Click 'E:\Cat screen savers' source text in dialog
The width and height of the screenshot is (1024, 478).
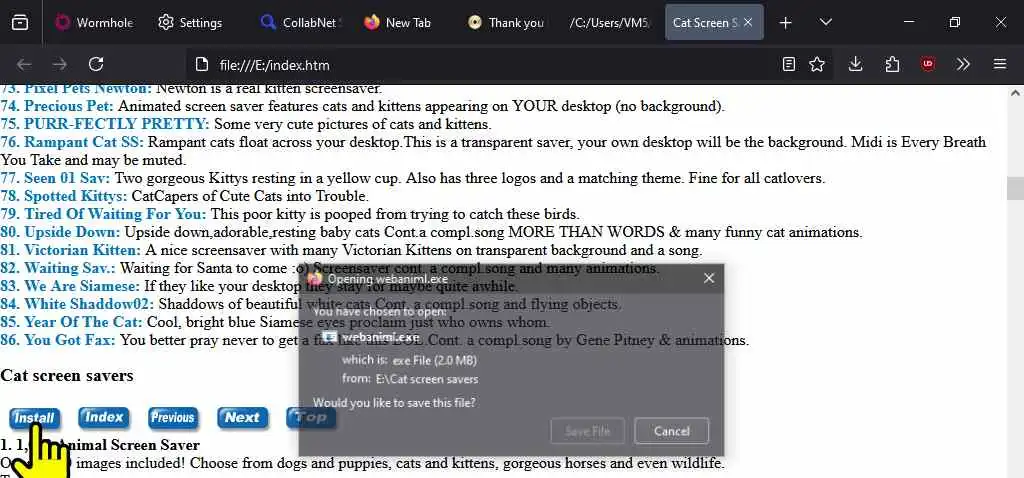pyautogui.click(x=427, y=379)
